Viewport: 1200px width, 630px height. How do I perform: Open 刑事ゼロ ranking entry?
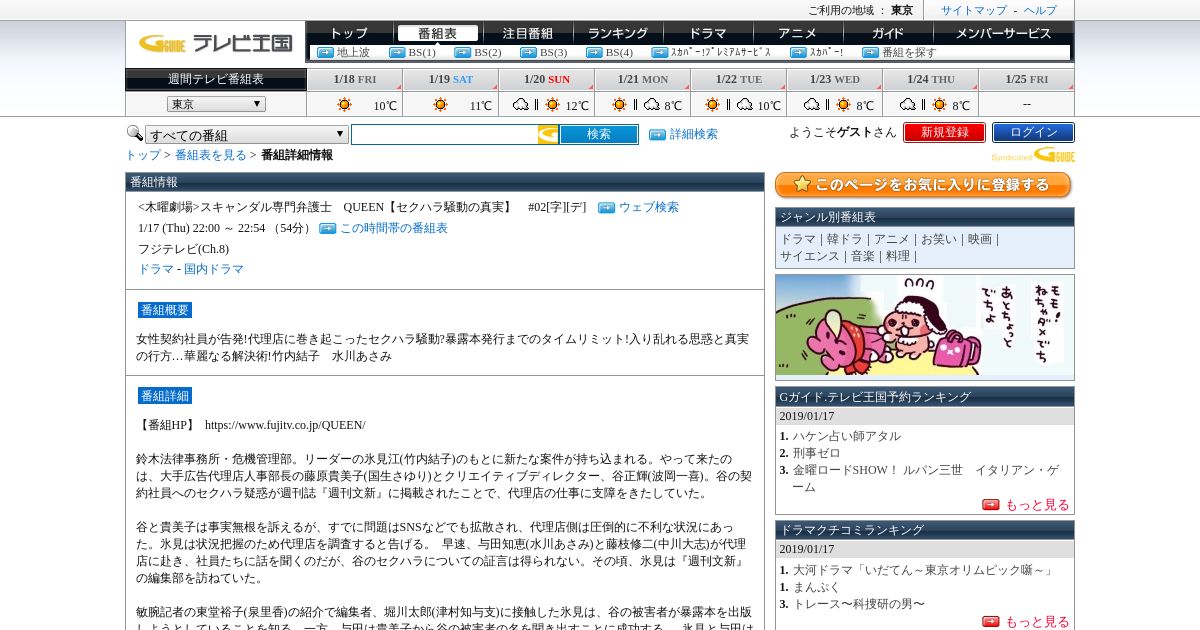817,453
